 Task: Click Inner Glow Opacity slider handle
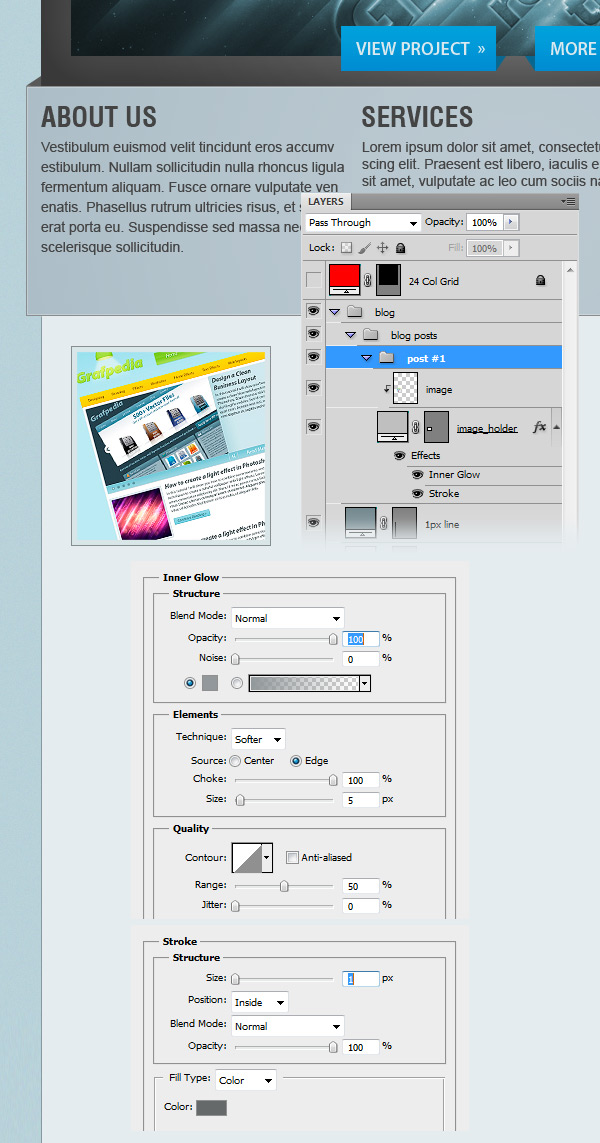(x=333, y=639)
